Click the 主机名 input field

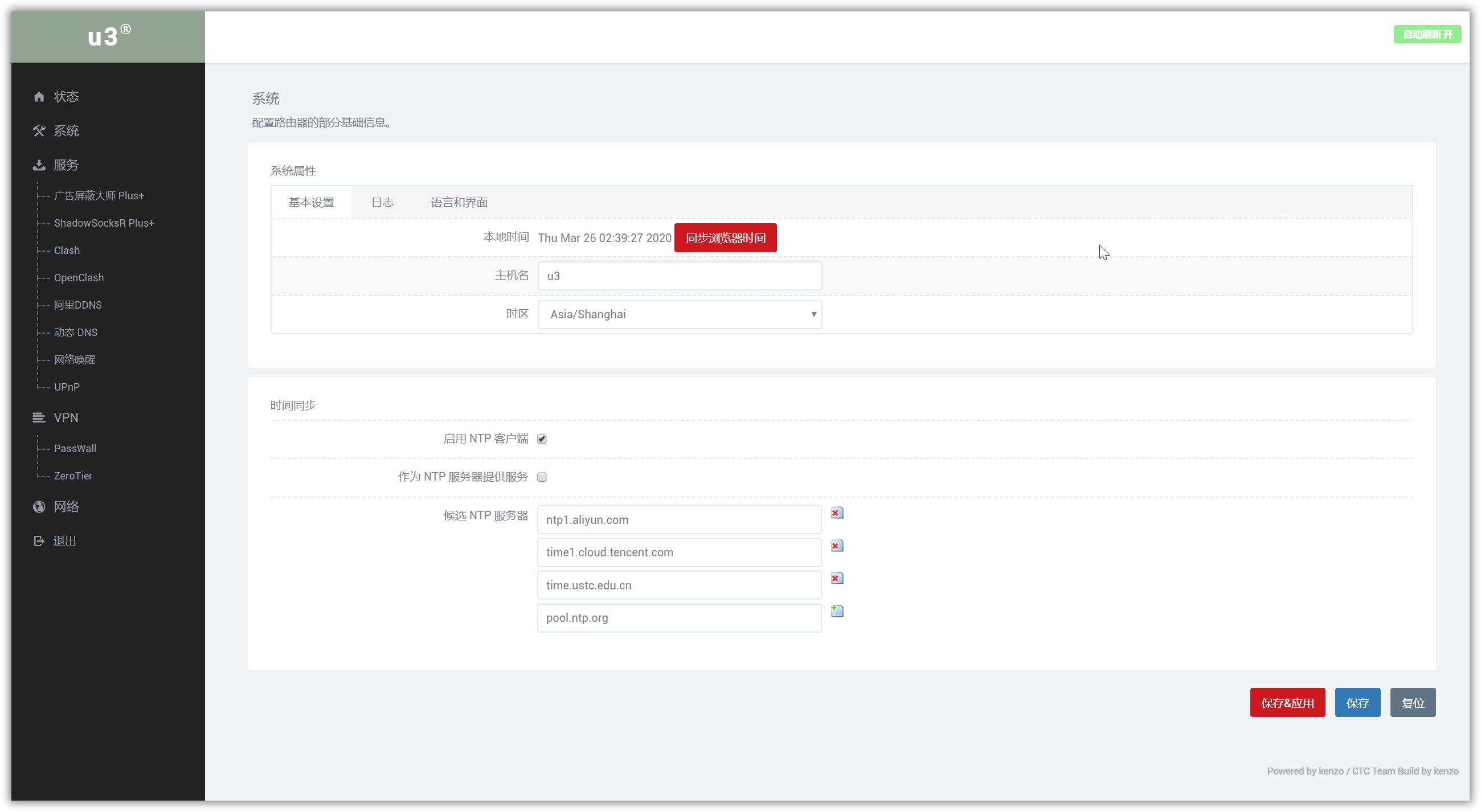[680, 276]
